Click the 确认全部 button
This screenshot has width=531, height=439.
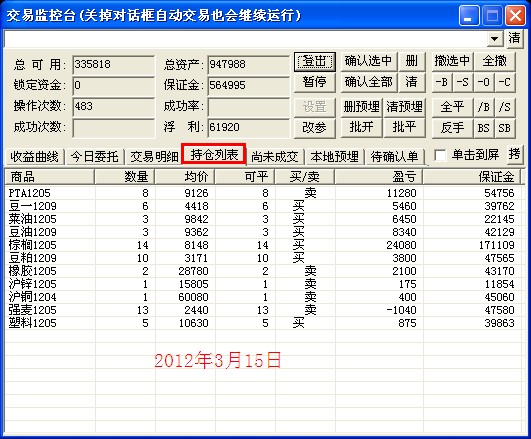tap(369, 82)
